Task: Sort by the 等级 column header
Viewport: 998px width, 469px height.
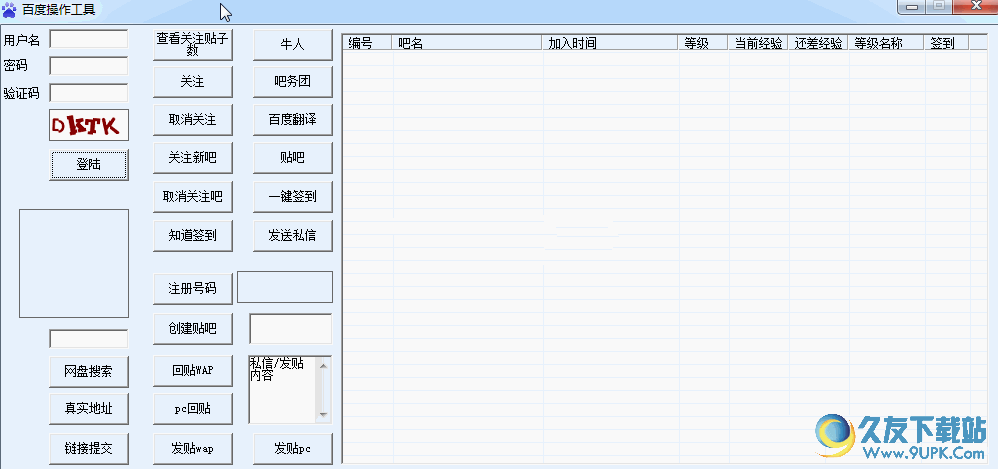Action: coord(703,43)
